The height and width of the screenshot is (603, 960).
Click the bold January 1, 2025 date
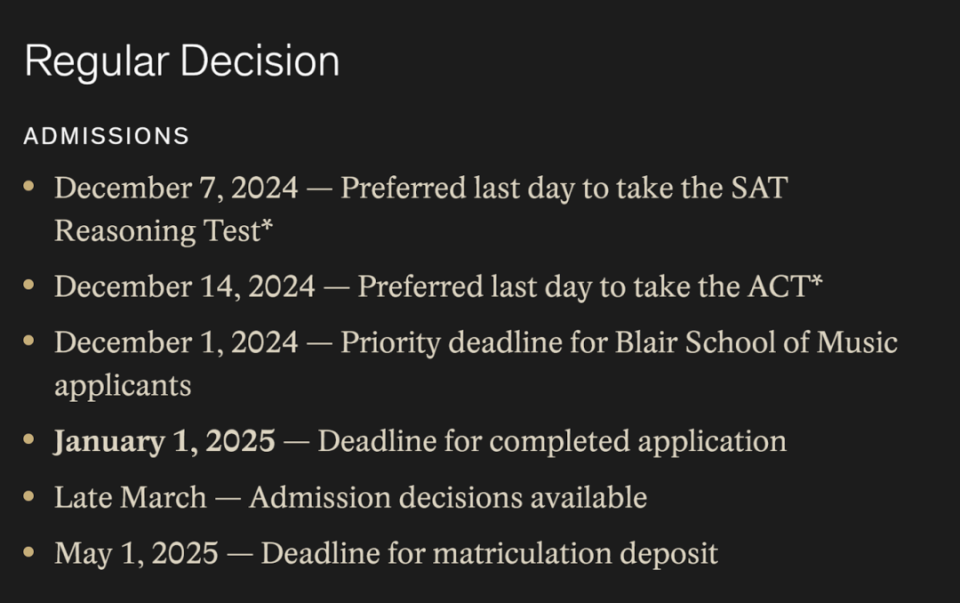coord(164,441)
